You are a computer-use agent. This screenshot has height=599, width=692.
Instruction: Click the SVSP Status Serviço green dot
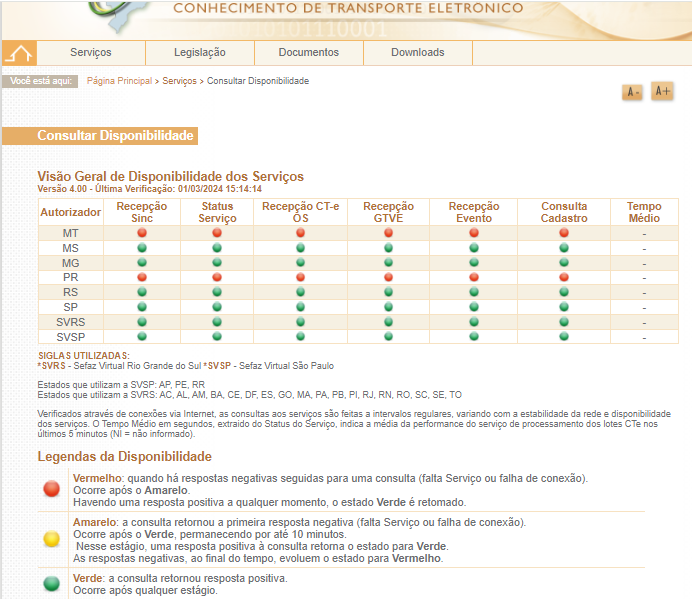coord(217,336)
